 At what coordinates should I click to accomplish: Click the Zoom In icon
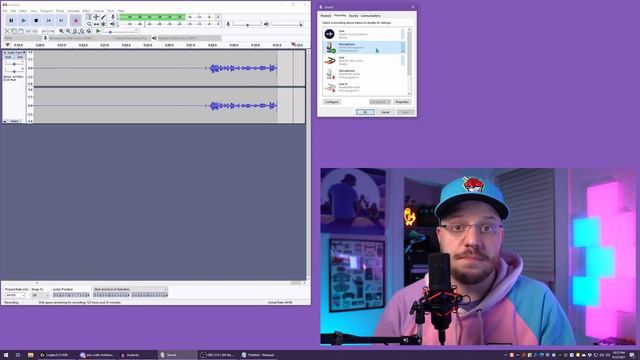pyautogui.click(x=62, y=31)
